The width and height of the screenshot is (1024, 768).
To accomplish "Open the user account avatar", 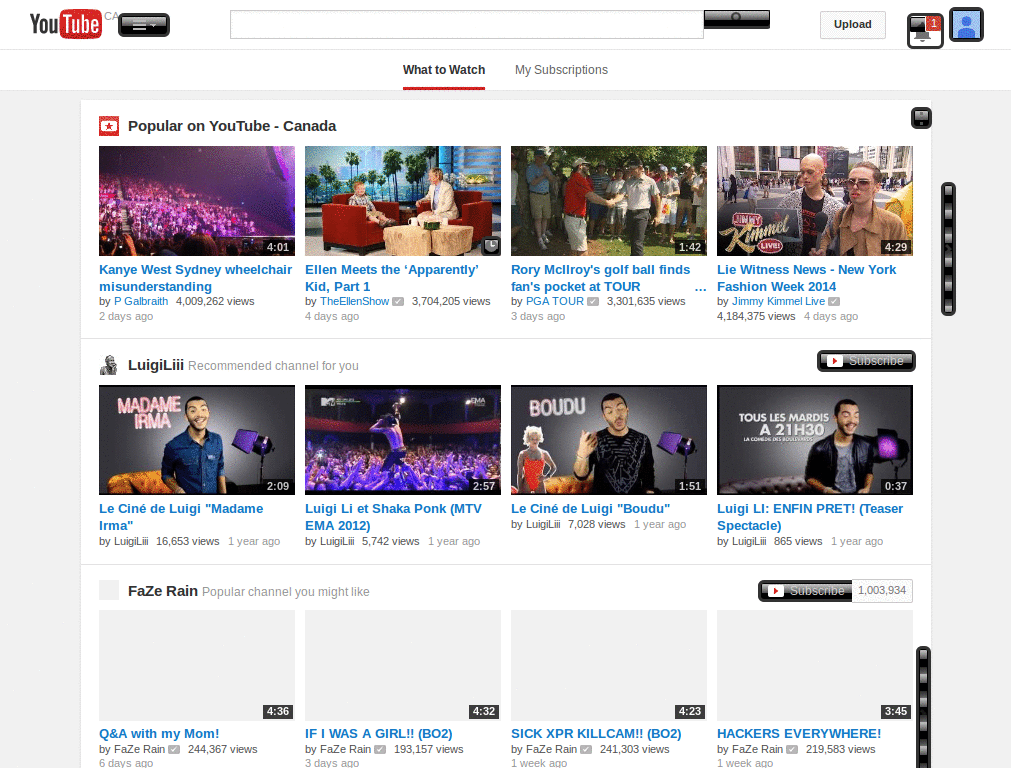I will click(966, 25).
